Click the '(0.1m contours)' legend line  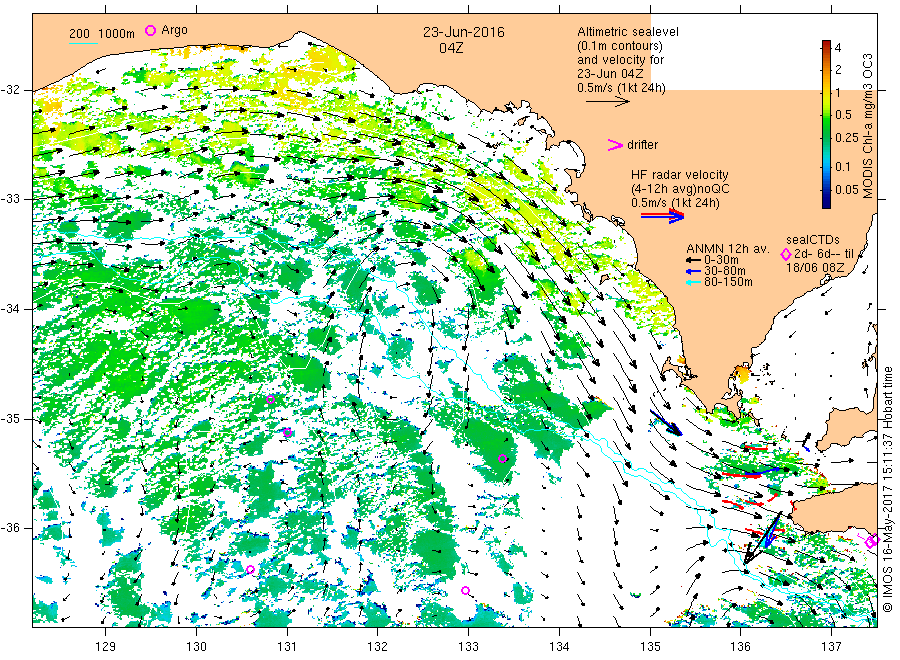tap(620, 46)
